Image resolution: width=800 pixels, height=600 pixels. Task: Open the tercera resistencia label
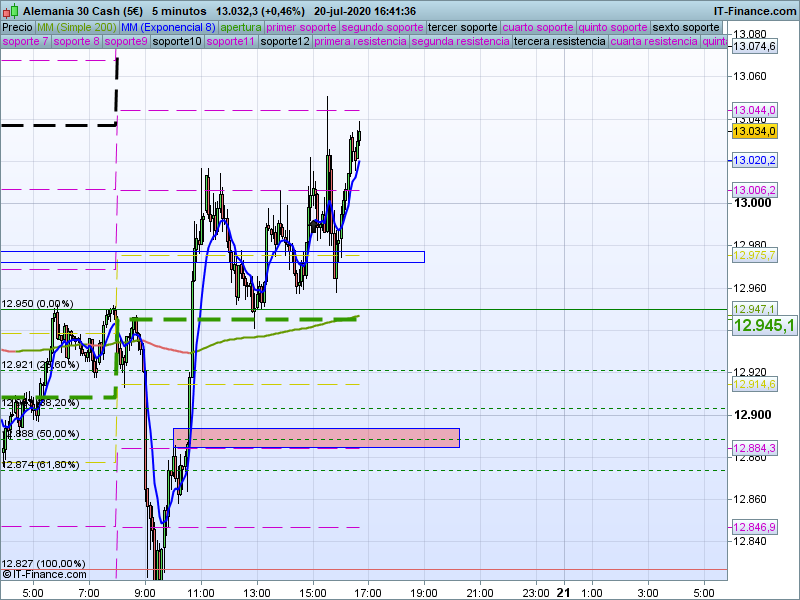pos(560,41)
